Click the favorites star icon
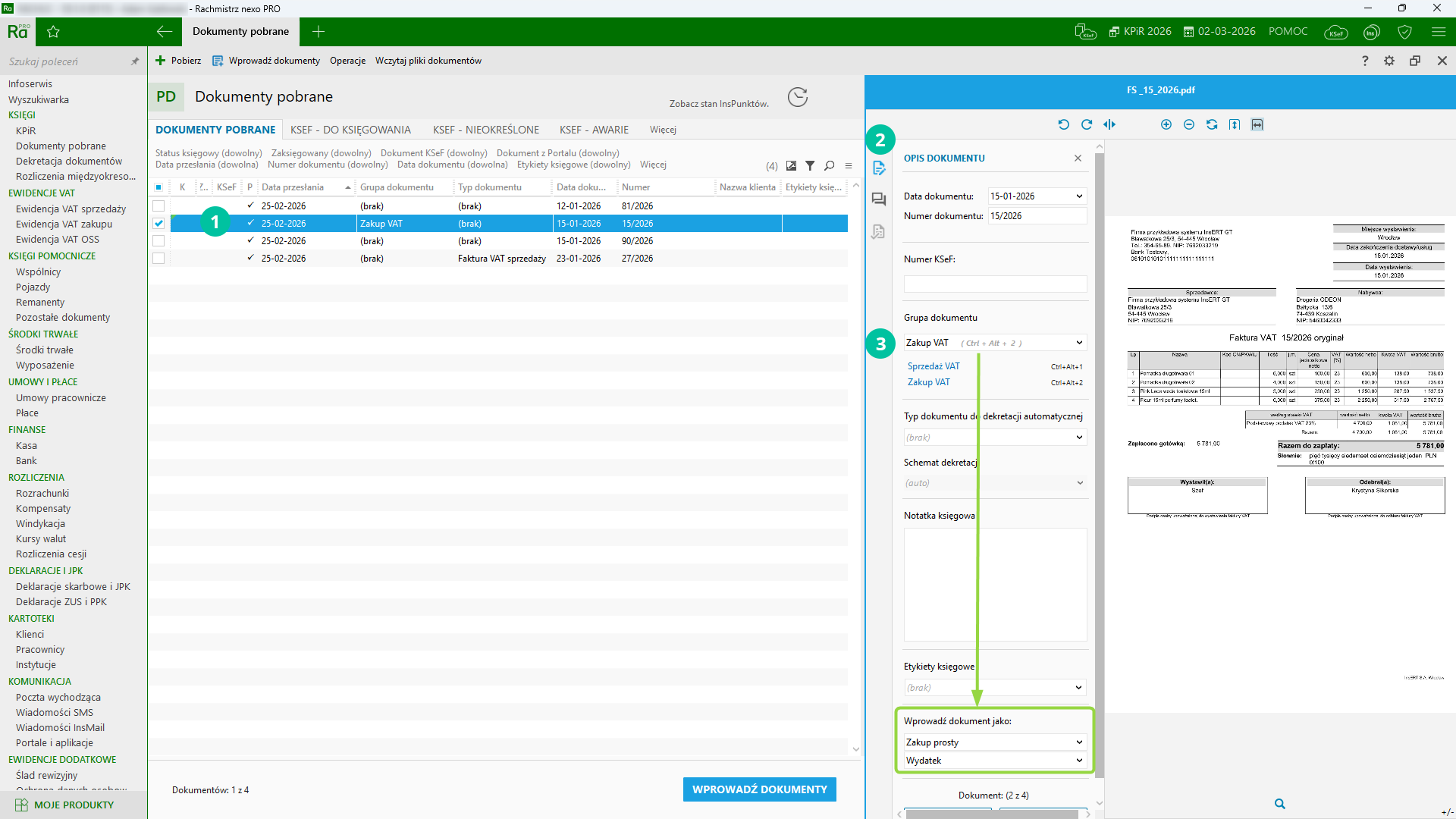The width and height of the screenshot is (1456, 819). [x=53, y=32]
